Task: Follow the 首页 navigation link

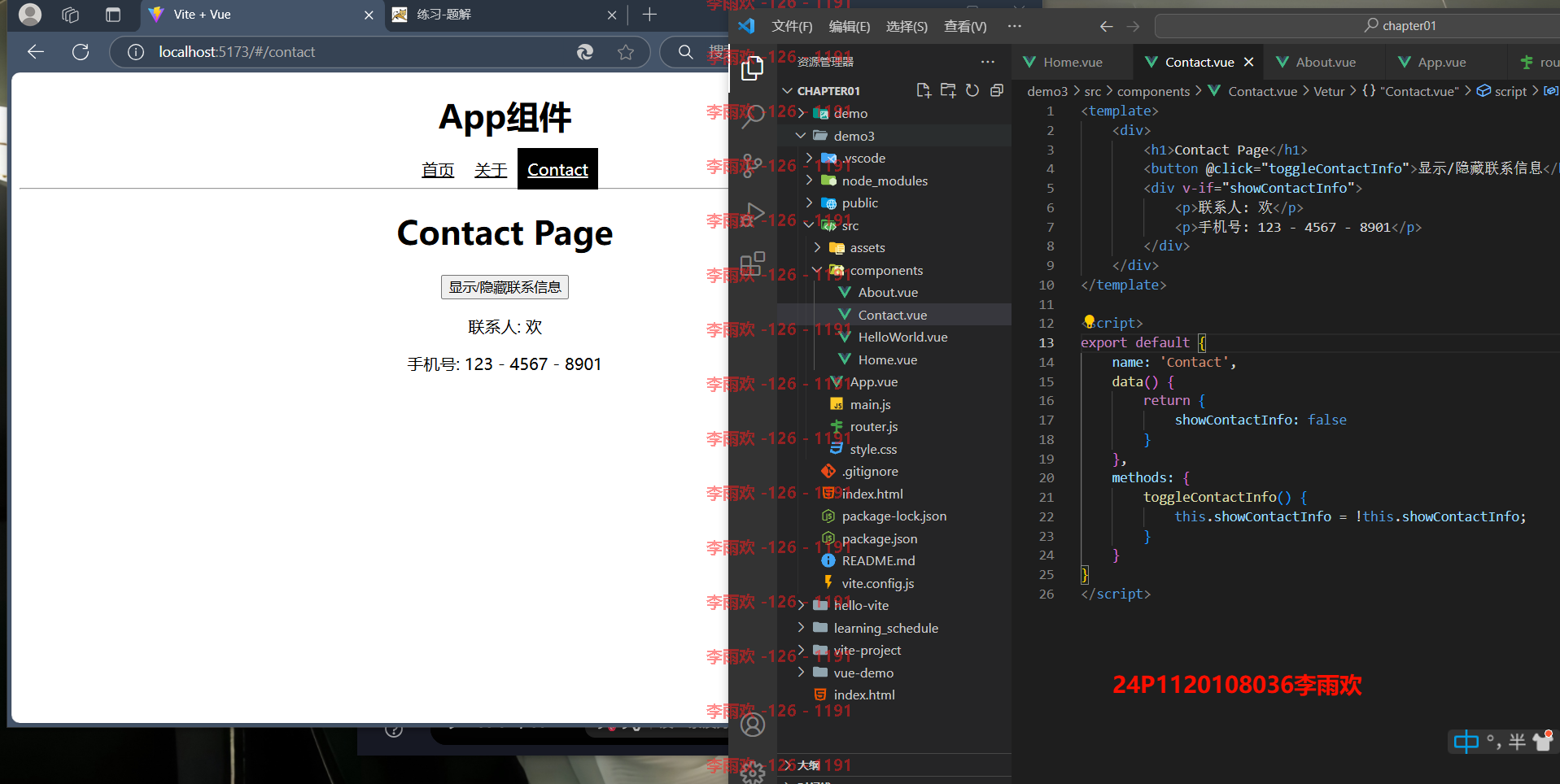Action: [438, 169]
